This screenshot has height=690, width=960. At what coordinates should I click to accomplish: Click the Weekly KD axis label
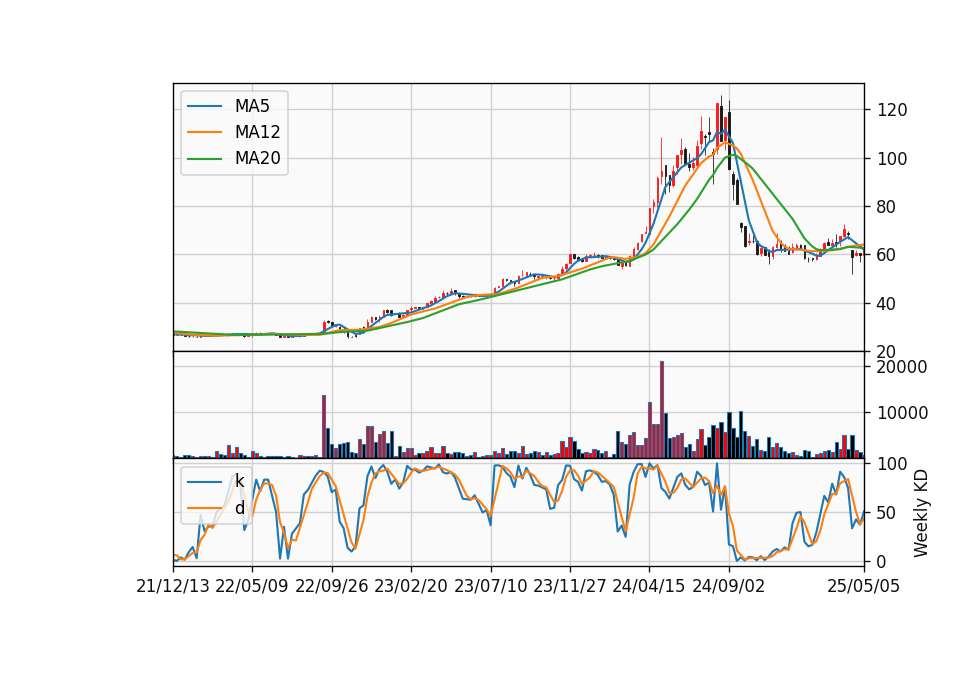[x=921, y=514]
